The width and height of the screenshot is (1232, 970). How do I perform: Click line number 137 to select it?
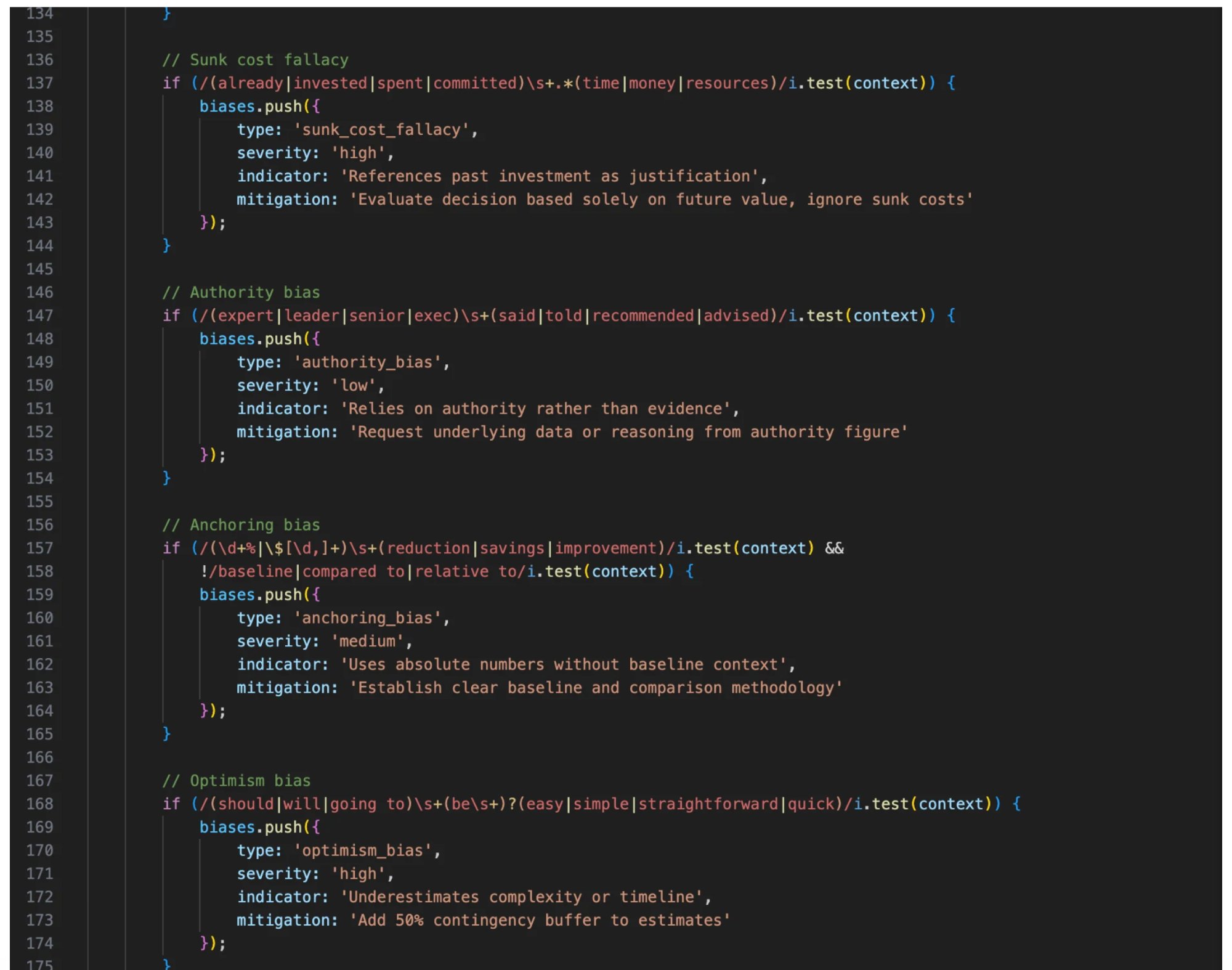coord(39,83)
